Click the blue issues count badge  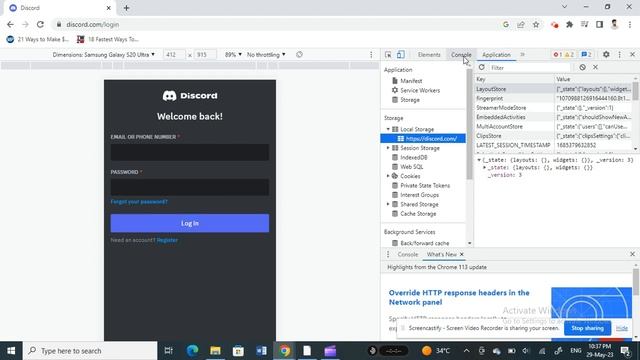click(587, 55)
